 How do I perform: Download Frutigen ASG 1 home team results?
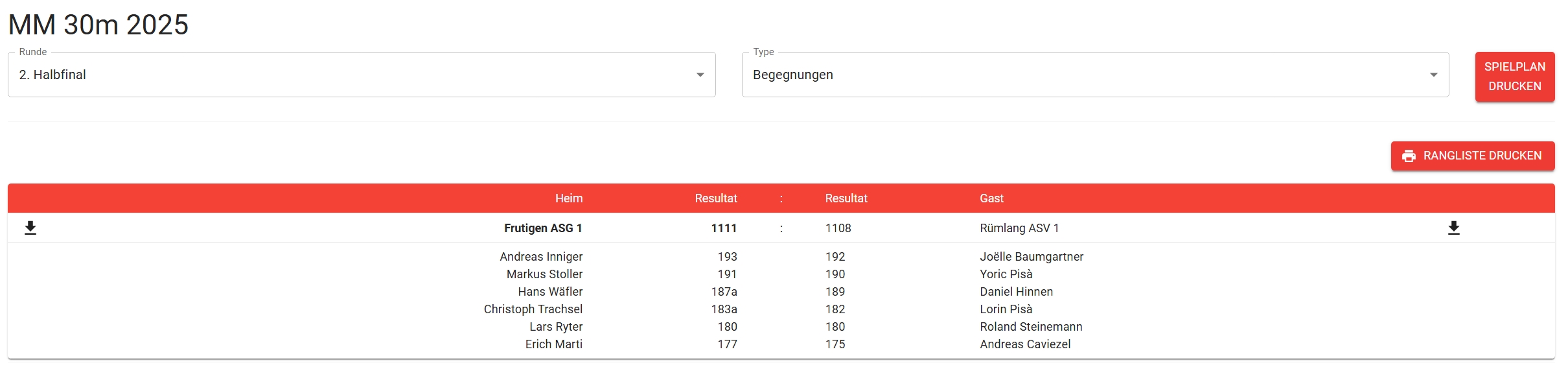(30, 228)
